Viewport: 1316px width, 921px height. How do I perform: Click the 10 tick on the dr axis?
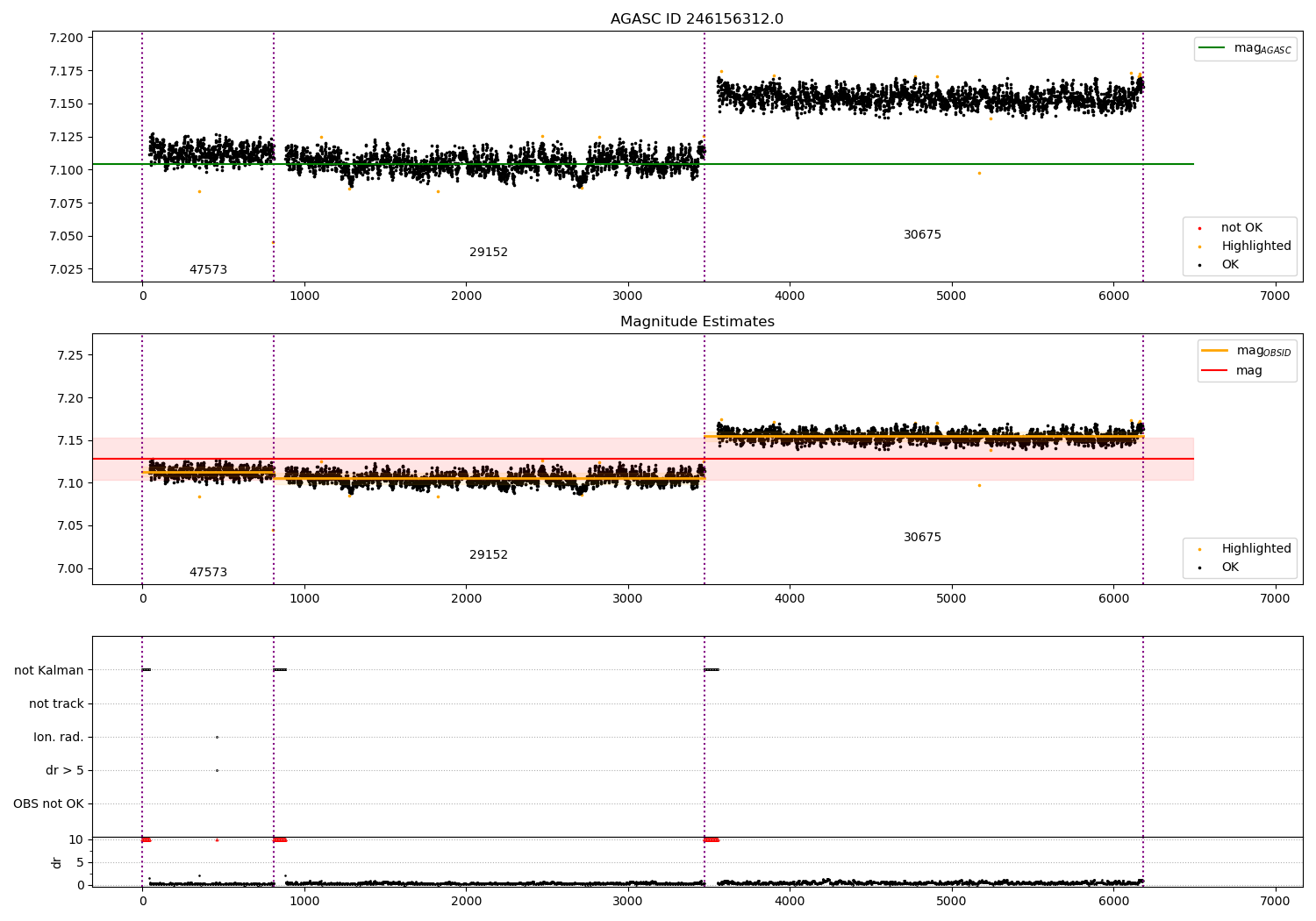click(76, 840)
